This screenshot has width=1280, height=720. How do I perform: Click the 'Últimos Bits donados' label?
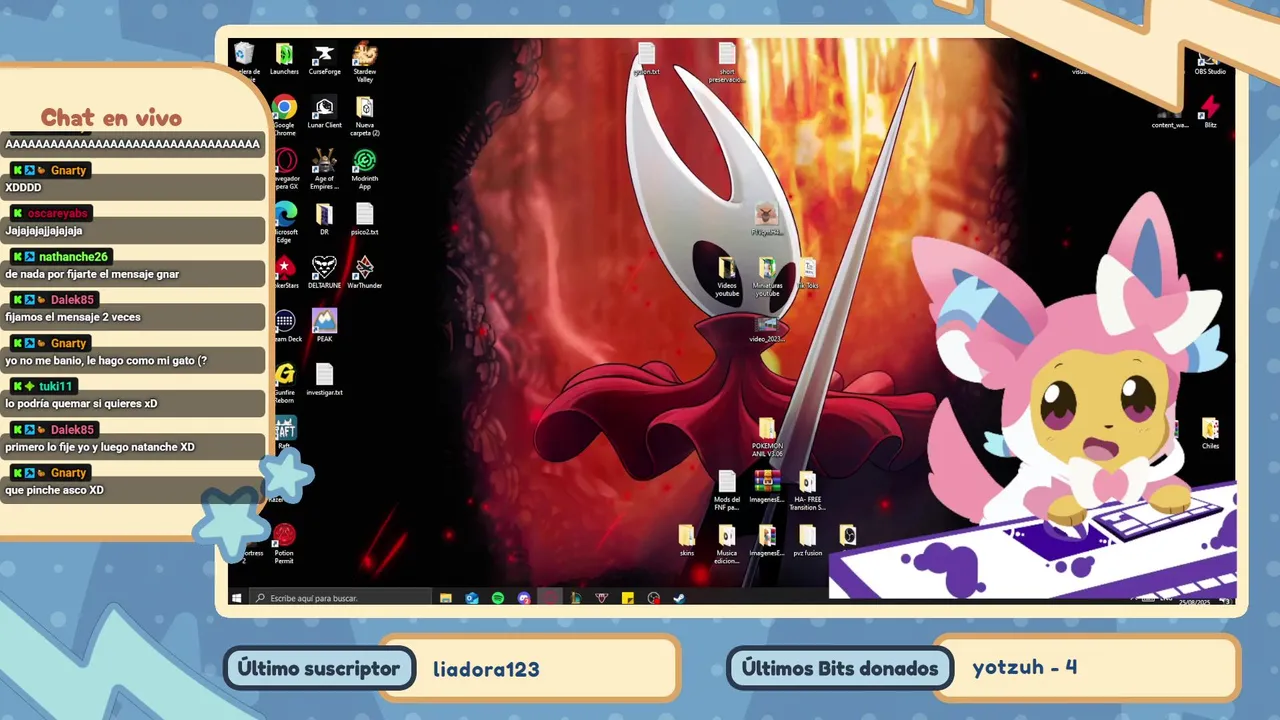pyautogui.click(x=840, y=669)
